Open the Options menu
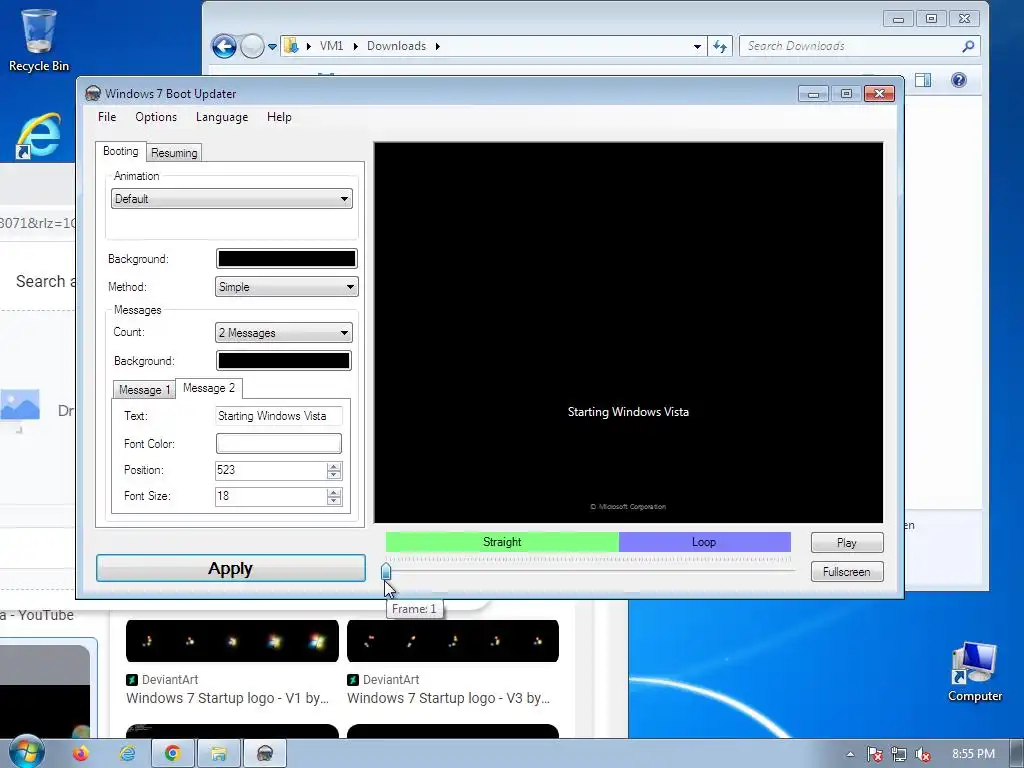 156,117
